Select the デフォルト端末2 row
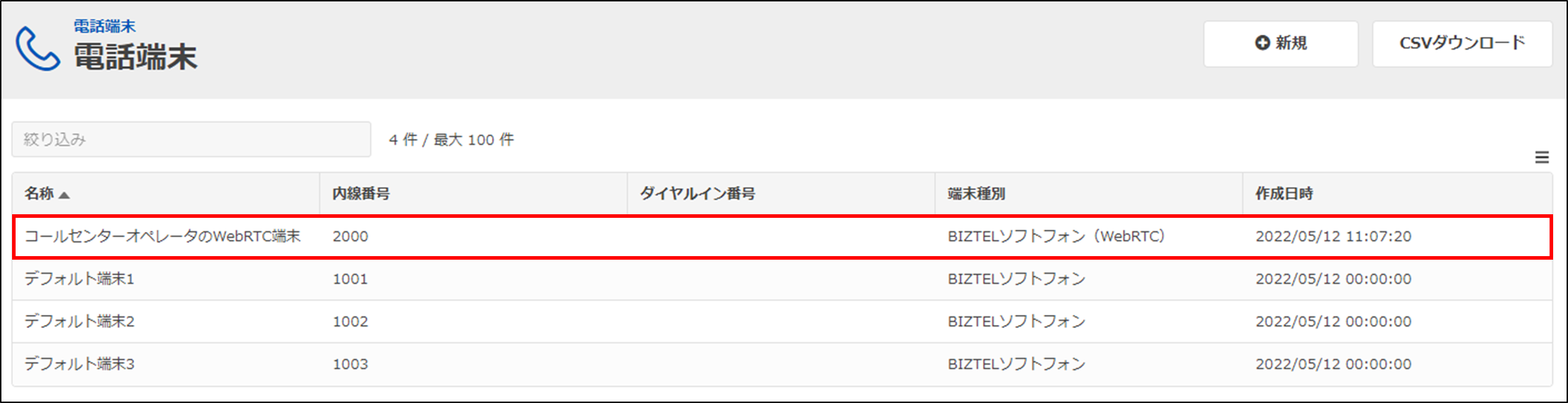1568x403 pixels. 79,321
